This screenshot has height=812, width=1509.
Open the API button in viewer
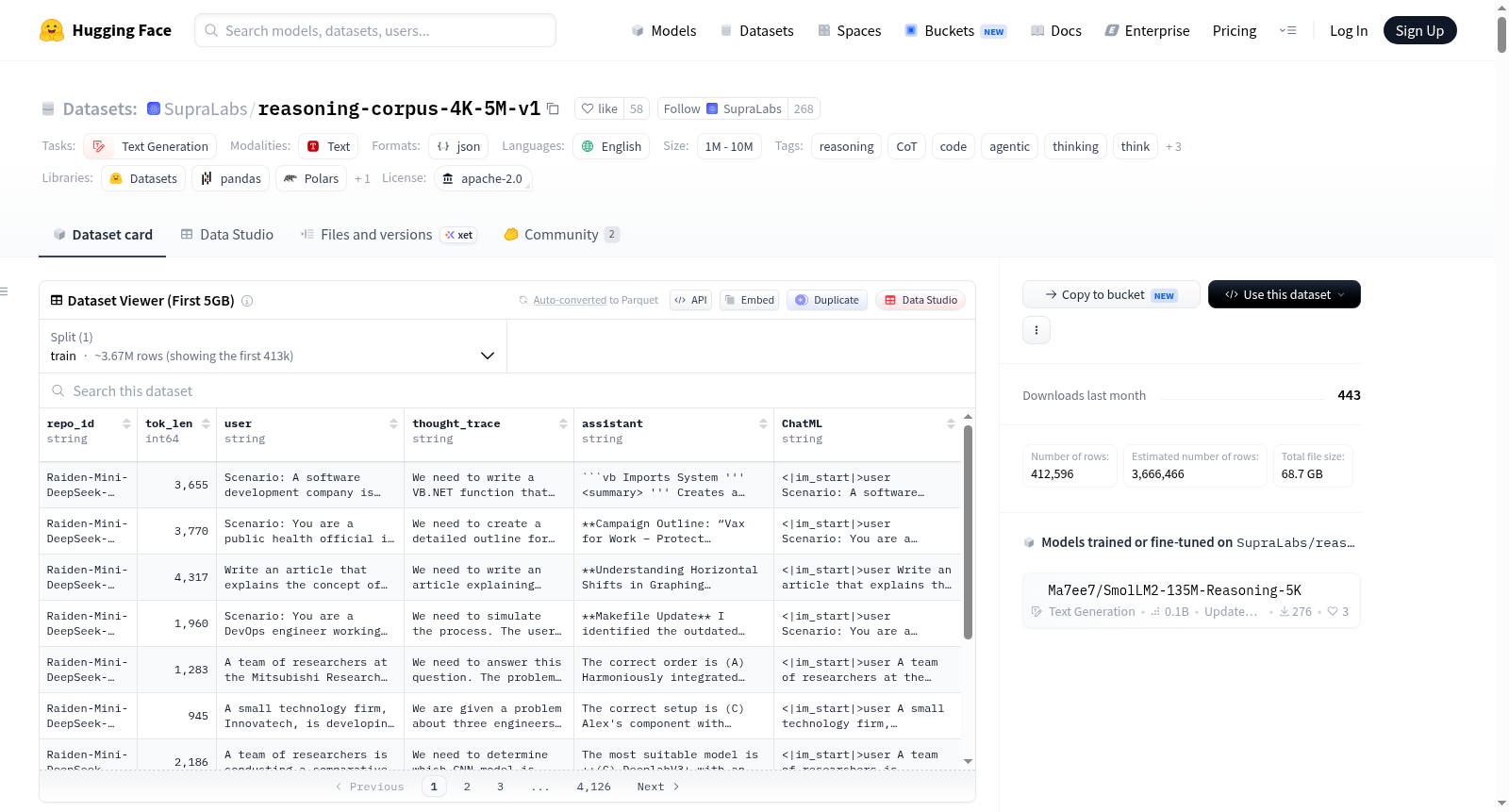click(x=690, y=300)
